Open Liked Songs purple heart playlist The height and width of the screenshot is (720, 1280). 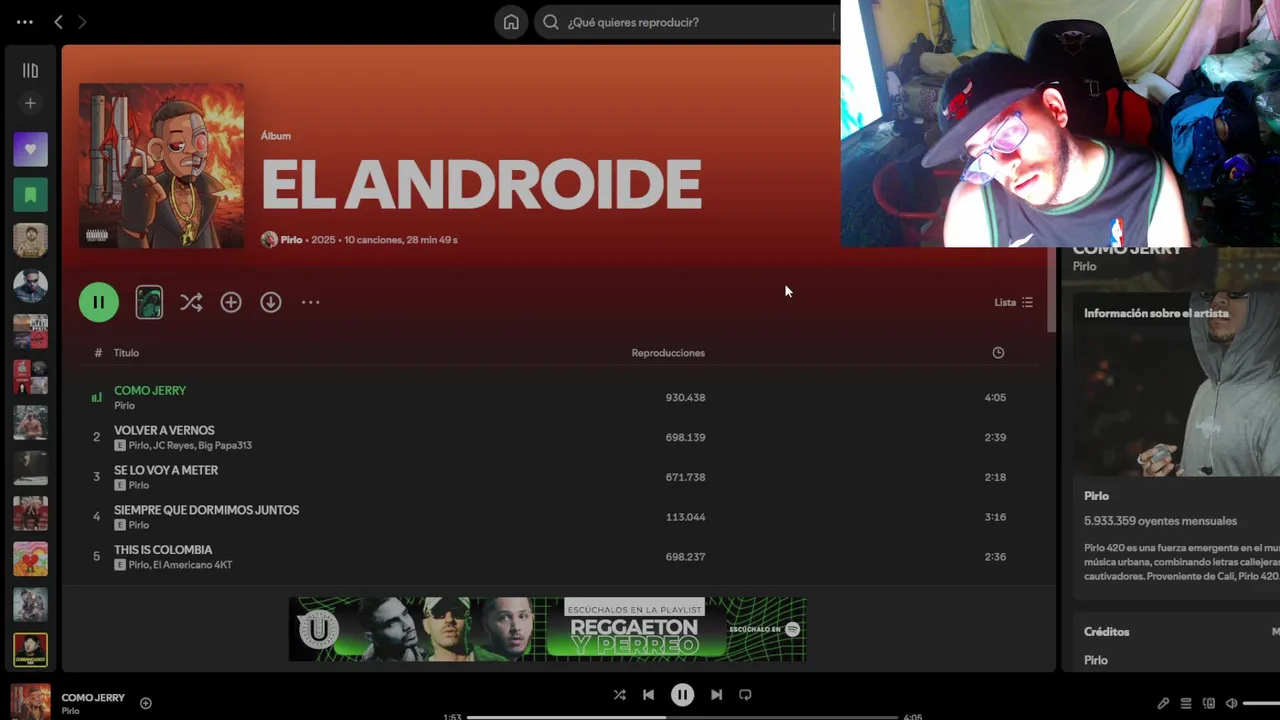[30, 149]
